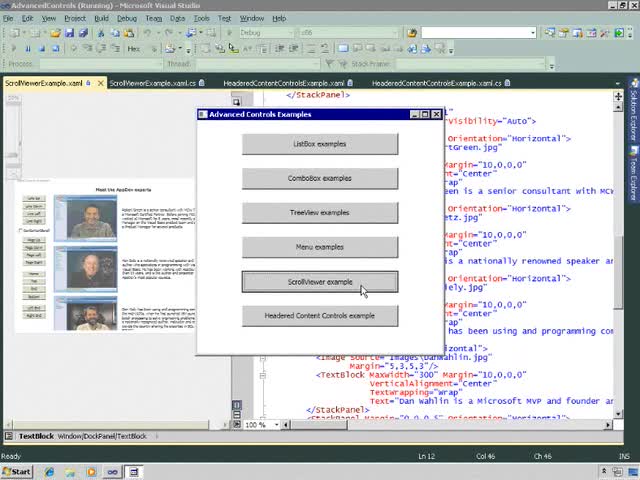
Task: Click the TreeView examples button
Action: coord(320,213)
